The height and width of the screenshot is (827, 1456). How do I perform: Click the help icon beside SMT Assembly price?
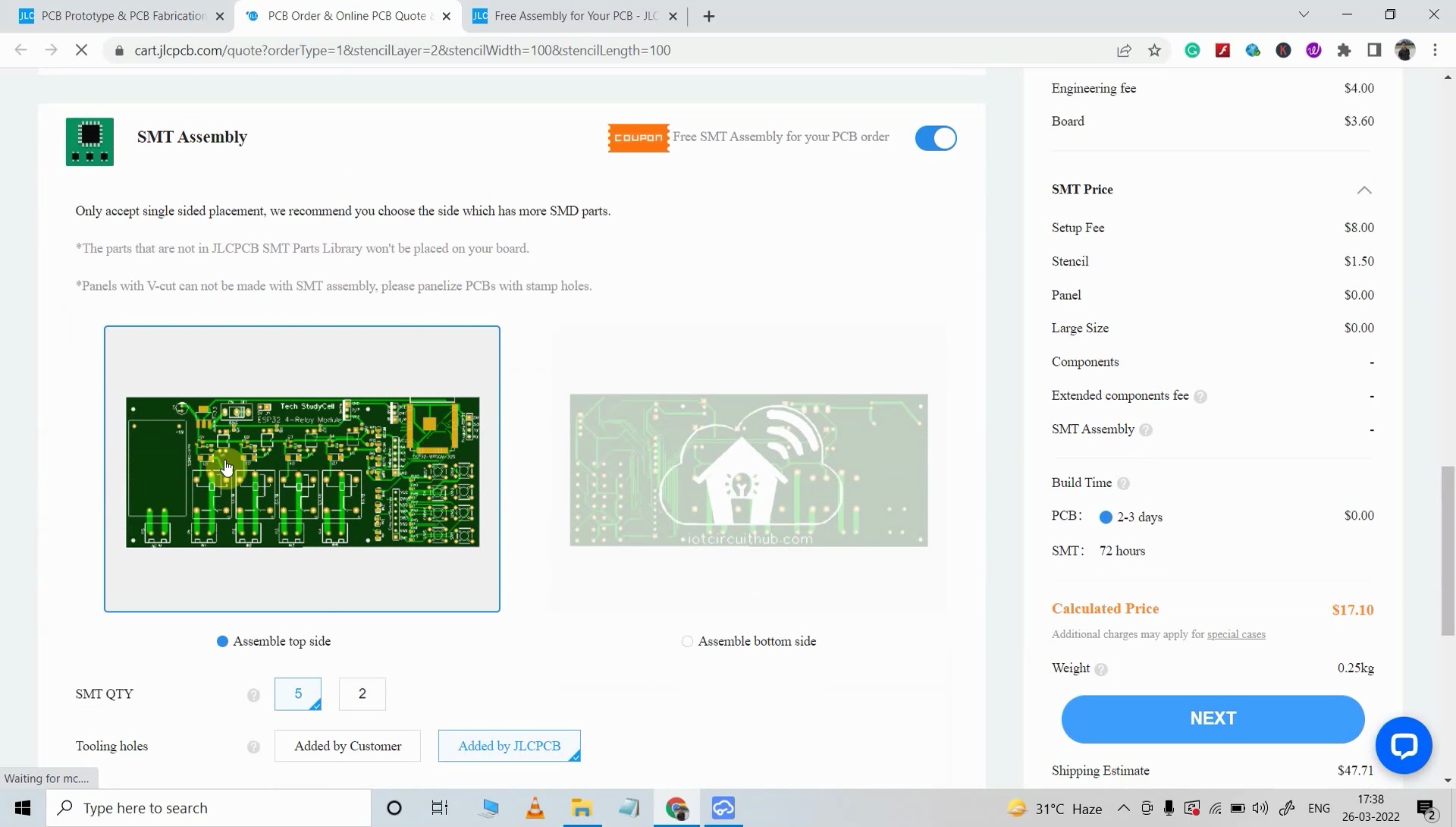tap(1146, 430)
